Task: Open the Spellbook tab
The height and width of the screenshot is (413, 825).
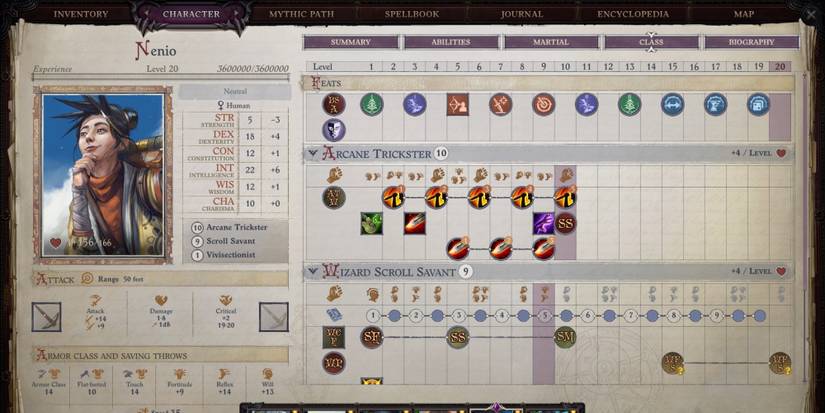Action: click(x=411, y=14)
